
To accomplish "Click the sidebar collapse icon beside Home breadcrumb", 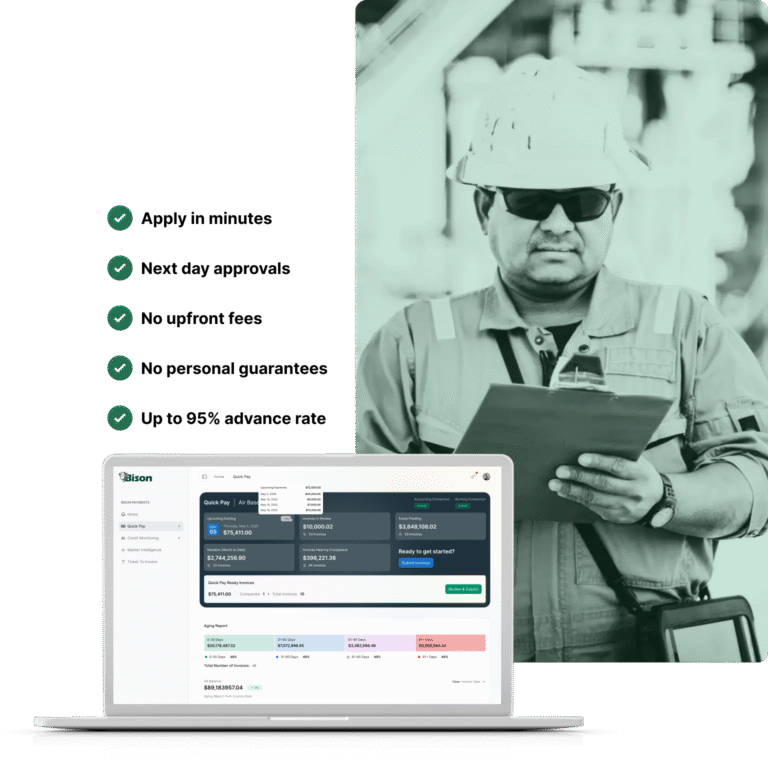I will pos(205,477).
